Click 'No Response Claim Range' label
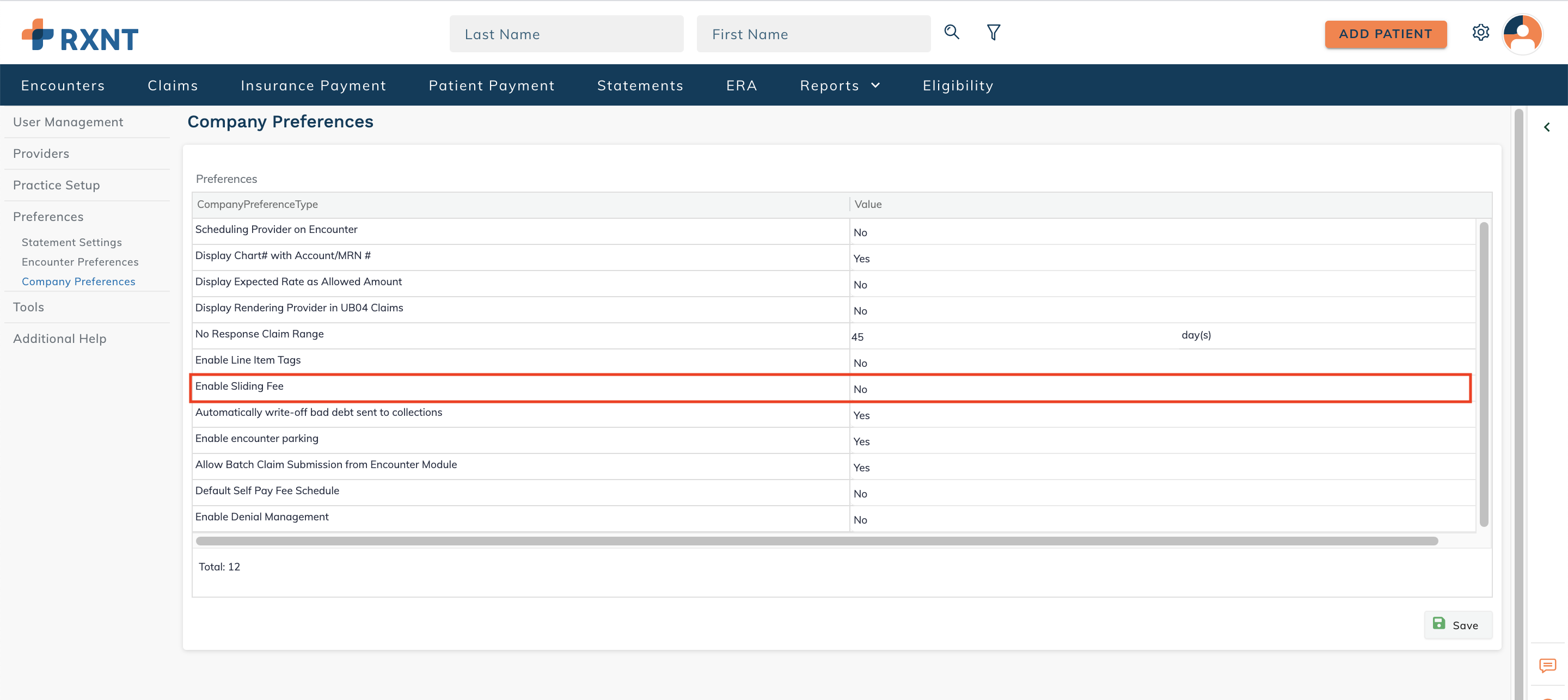The height and width of the screenshot is (700, 1568). tap(259, 334)
